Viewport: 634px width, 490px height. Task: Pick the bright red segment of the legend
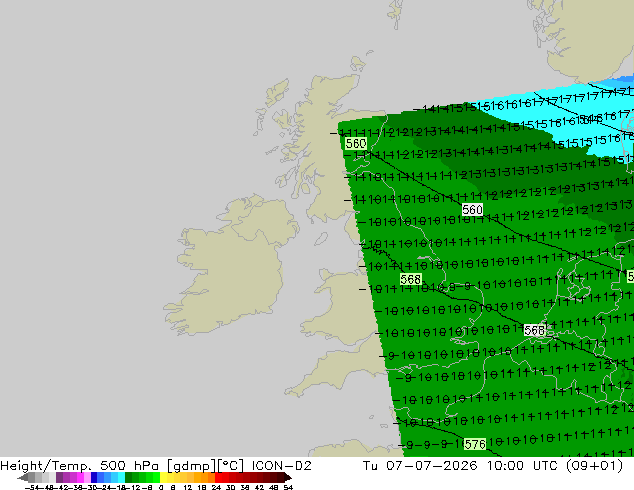218,477
